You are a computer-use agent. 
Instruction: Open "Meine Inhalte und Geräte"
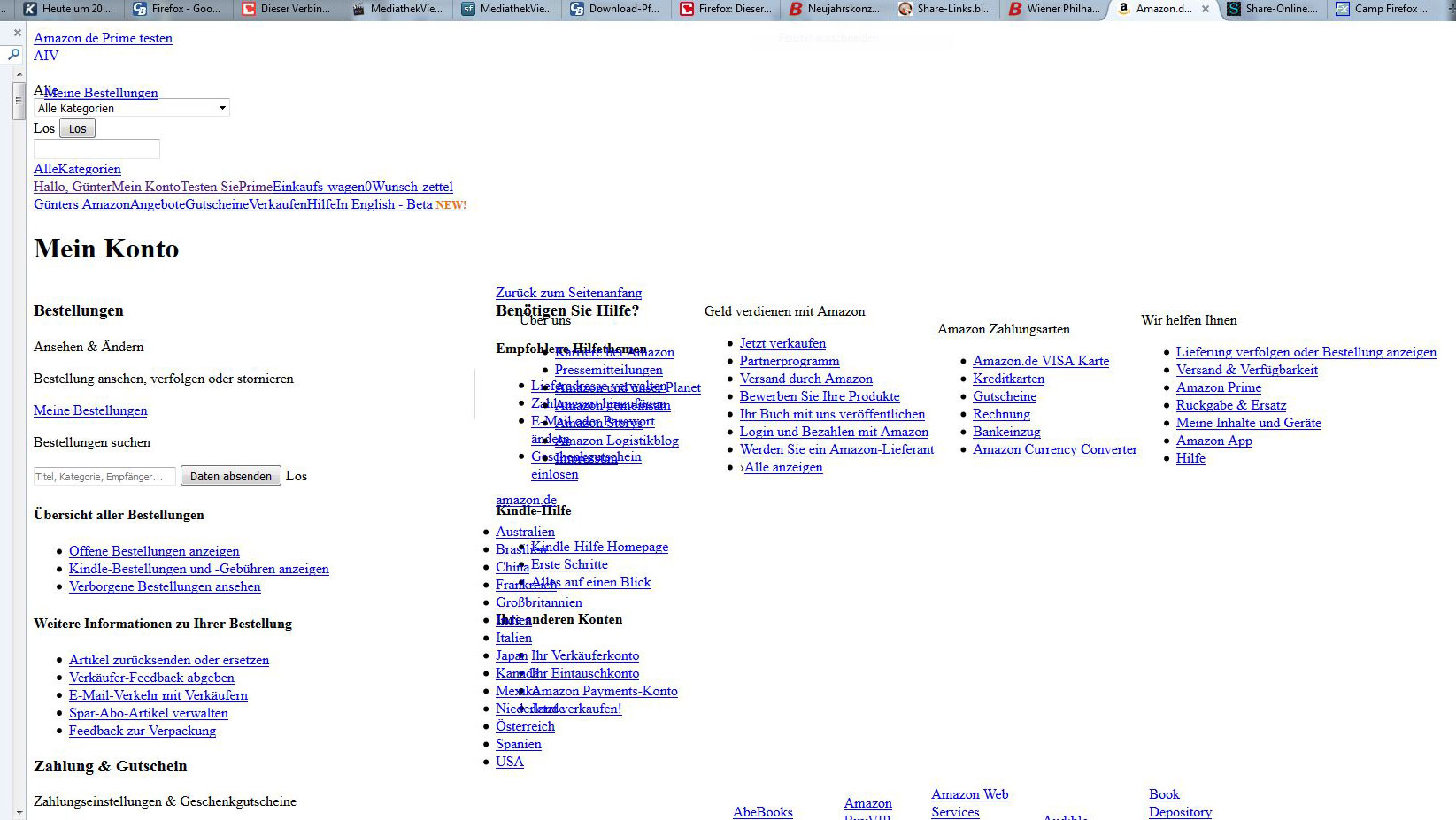(x=1249, y=423)
